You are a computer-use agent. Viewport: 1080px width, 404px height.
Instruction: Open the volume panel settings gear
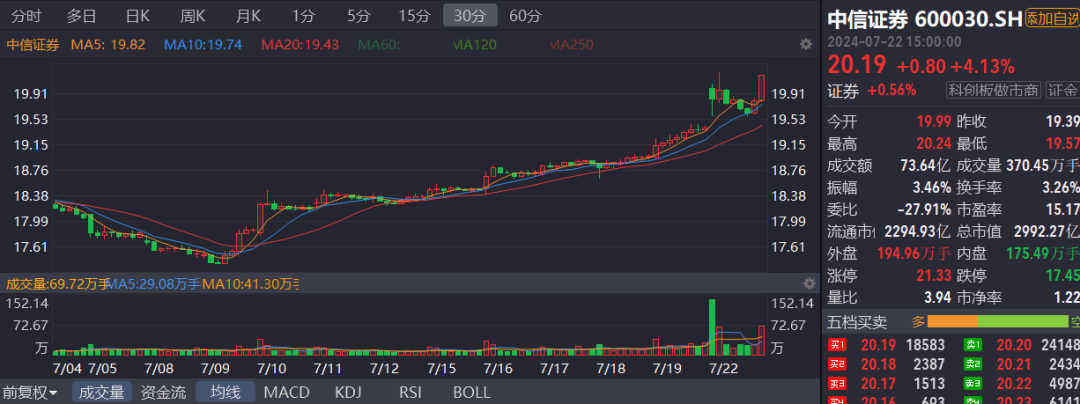coord(809,284)
